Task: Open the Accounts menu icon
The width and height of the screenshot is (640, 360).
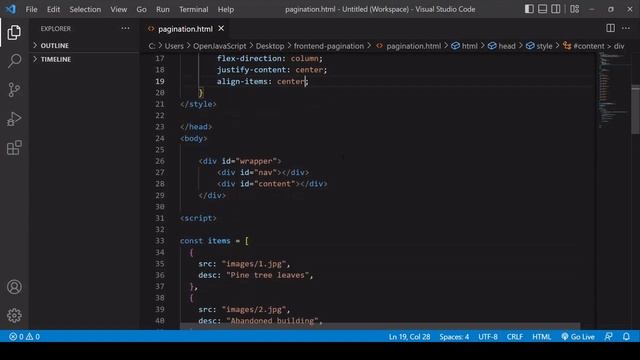Action: 14,287
